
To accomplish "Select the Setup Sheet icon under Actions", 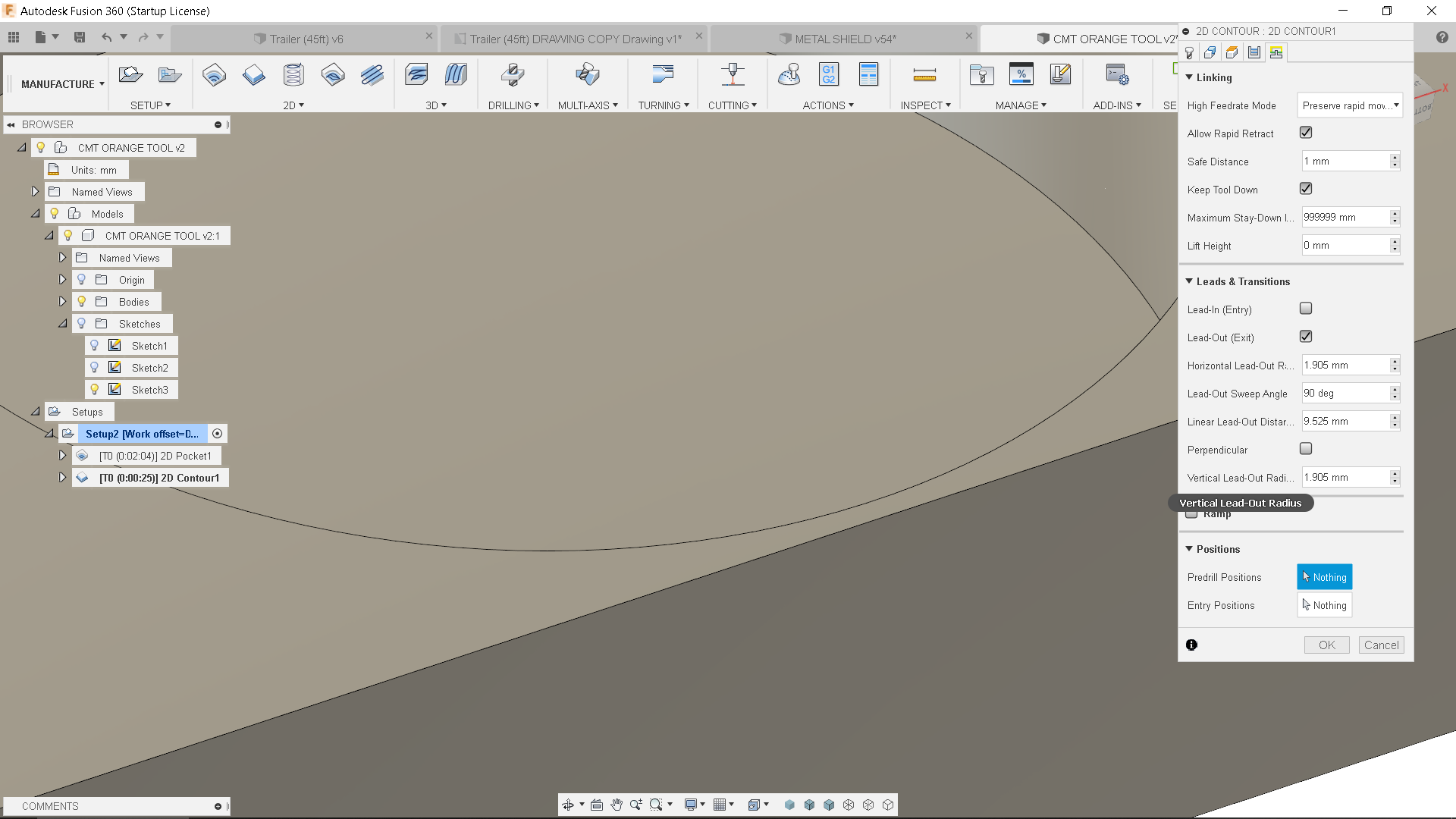I will (x=868, y=74).
